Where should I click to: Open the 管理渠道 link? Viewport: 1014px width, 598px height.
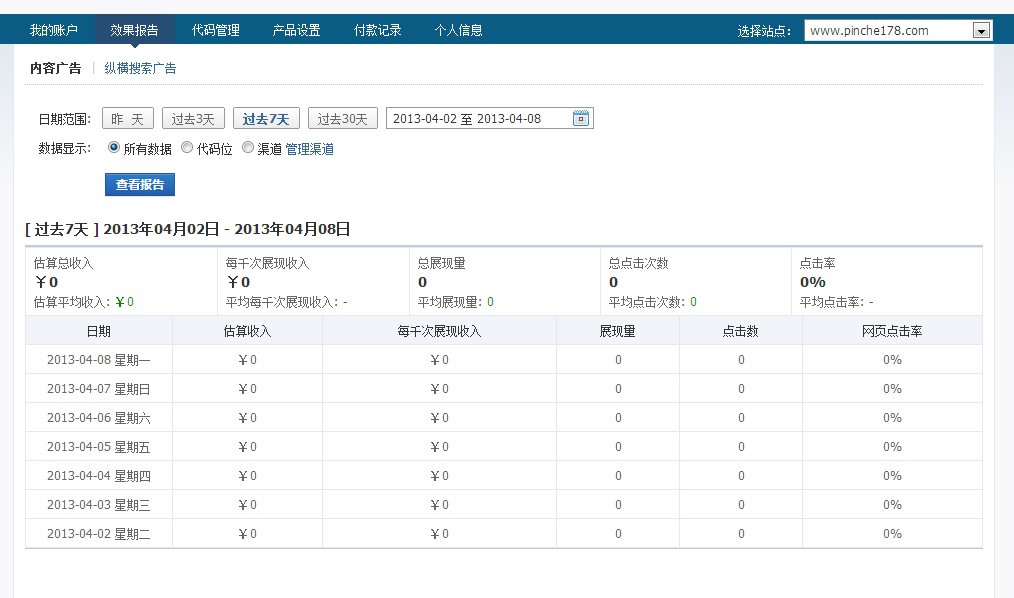pyautogui.click(x=310, y=149)
